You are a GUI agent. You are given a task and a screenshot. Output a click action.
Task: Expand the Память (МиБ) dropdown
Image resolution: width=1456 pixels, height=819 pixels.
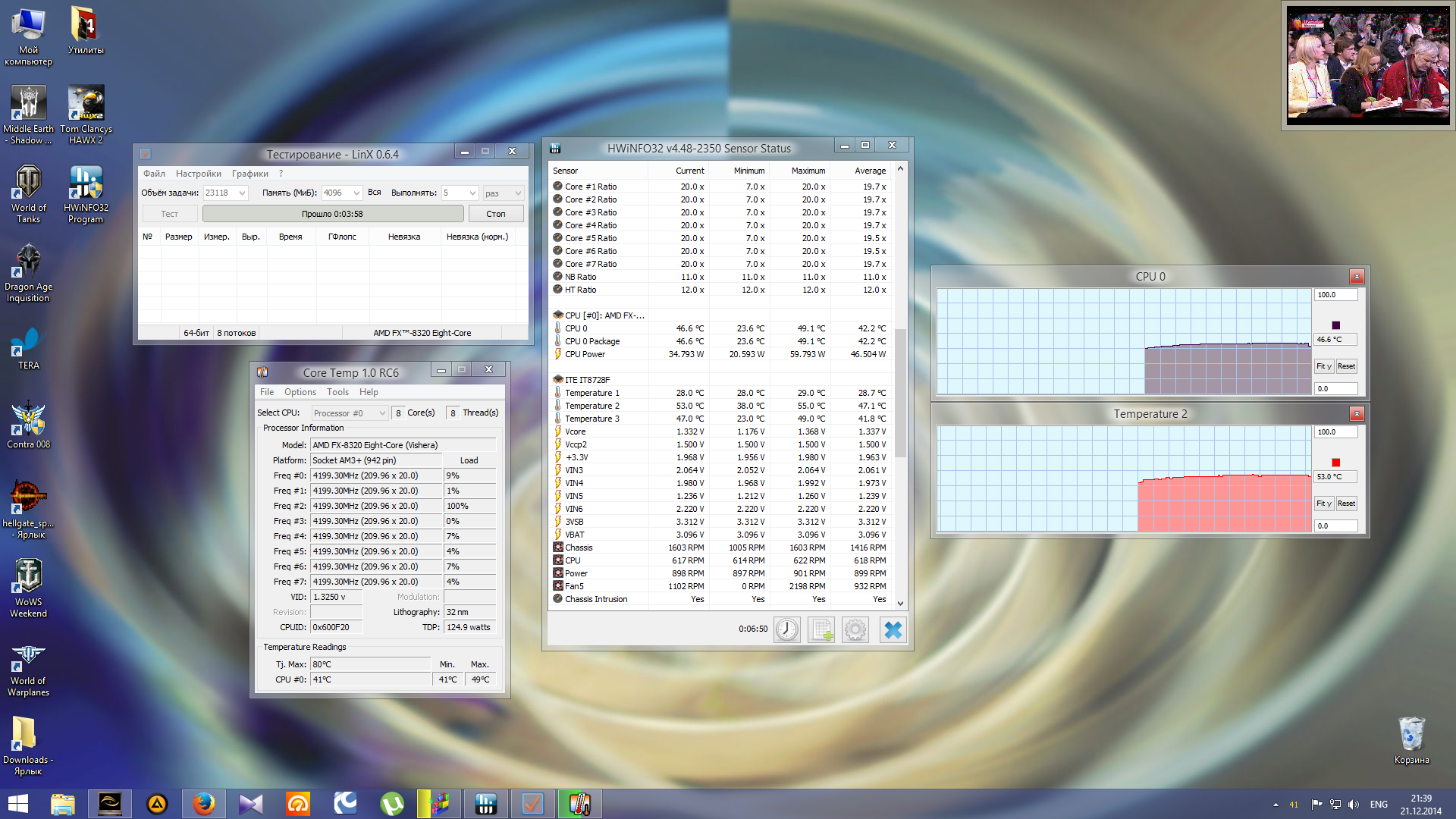[356, 193]
